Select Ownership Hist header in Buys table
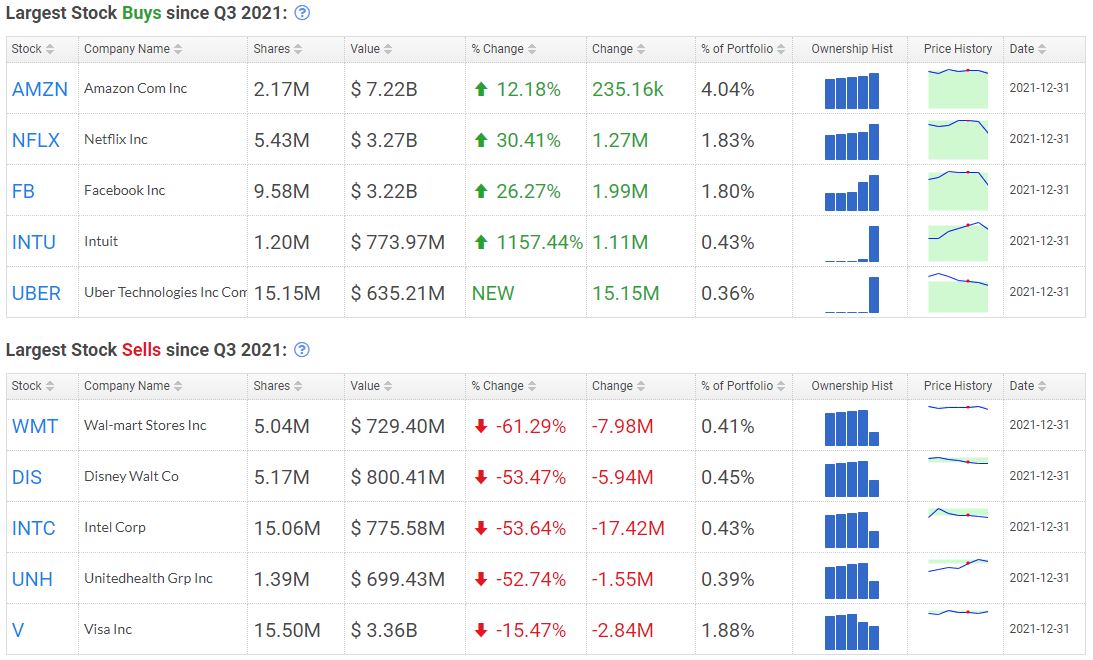 tap(852, 49)
